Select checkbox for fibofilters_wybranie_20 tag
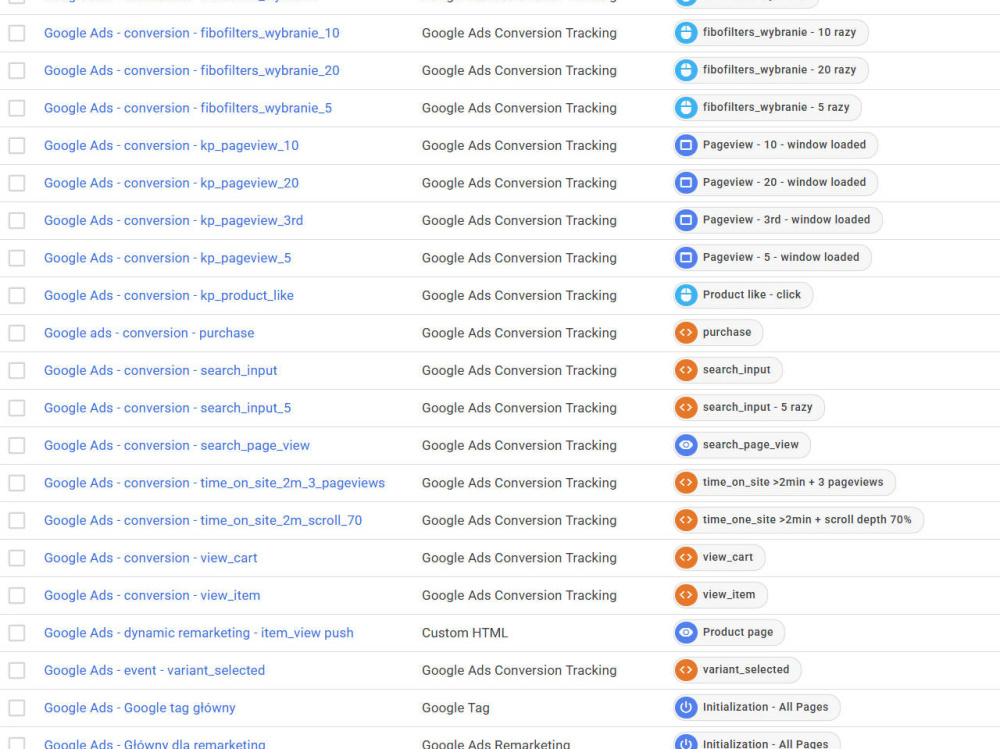This screenshot has height=749, width=1000. coord(17,71)
